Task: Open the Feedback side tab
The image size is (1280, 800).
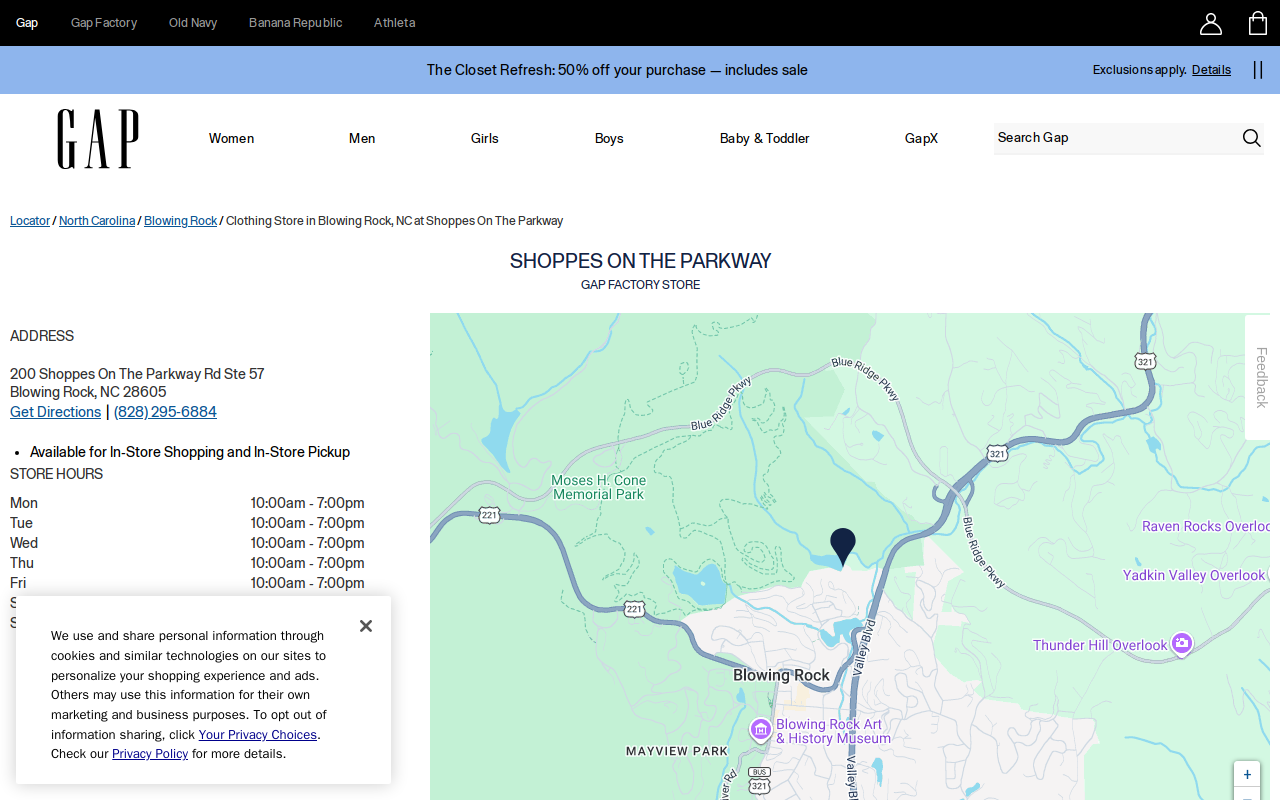Action: pyautogui.click(x=1260, y=377)
